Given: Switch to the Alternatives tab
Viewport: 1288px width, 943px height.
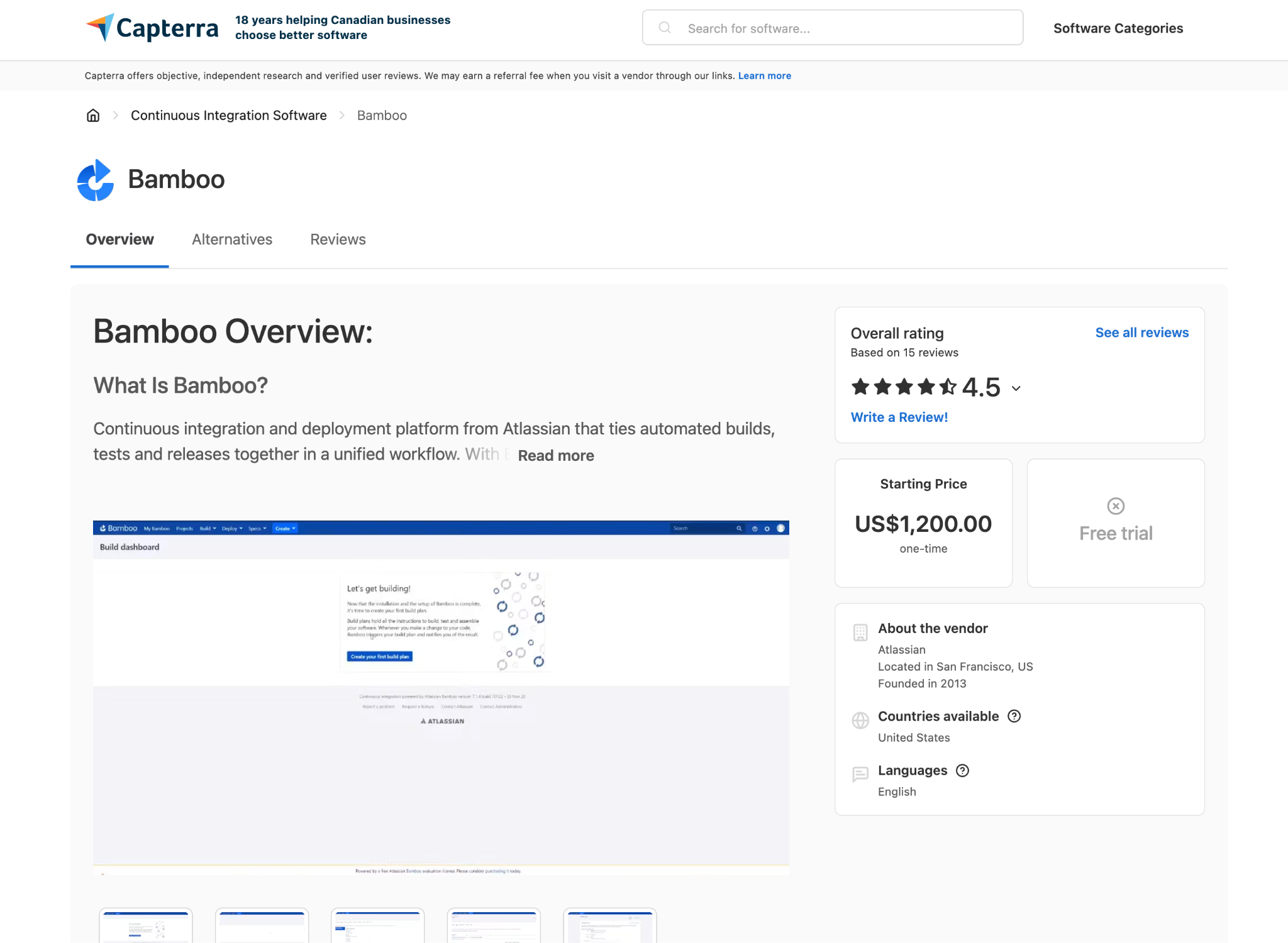Looking at the screenshot, I should [232, 240].
